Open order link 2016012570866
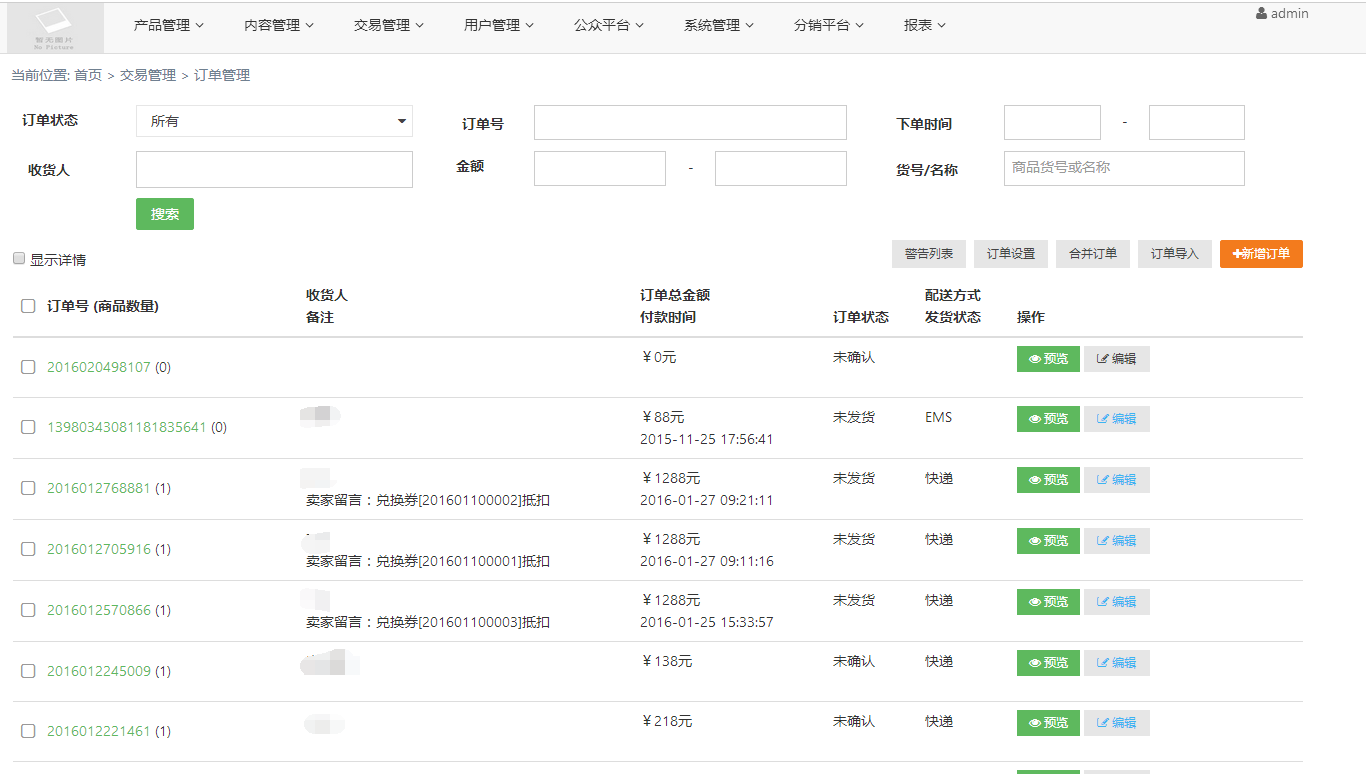 click(x=99, y=610)
